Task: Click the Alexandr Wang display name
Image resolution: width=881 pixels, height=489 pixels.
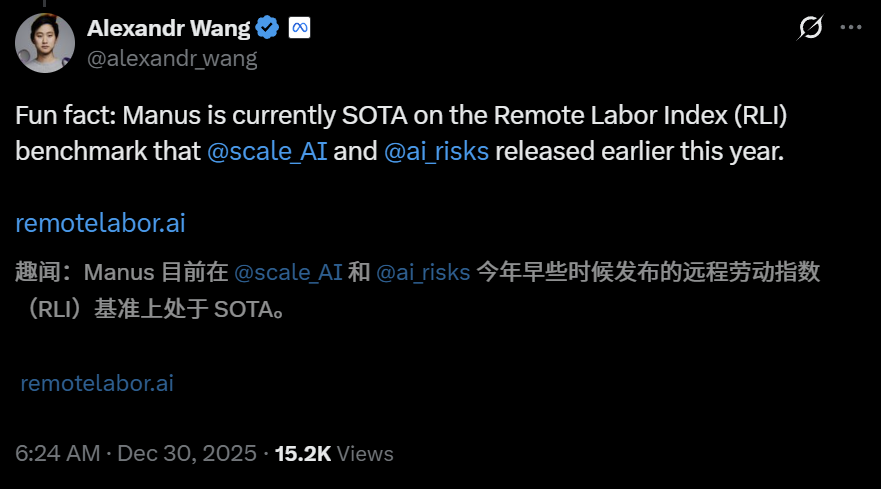Action: [168, 27]
